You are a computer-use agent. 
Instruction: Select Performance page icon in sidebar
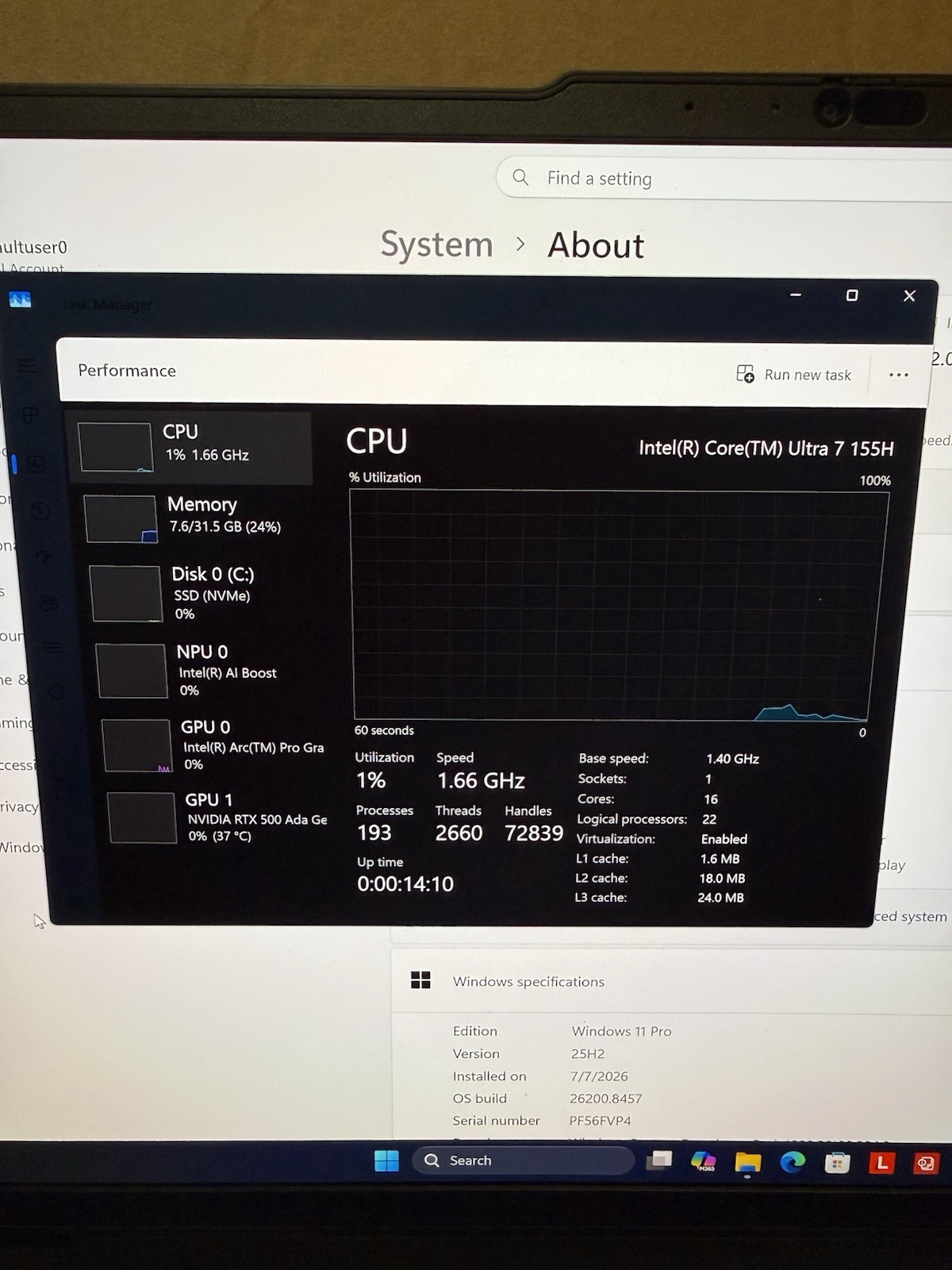(x=36, y=464)
